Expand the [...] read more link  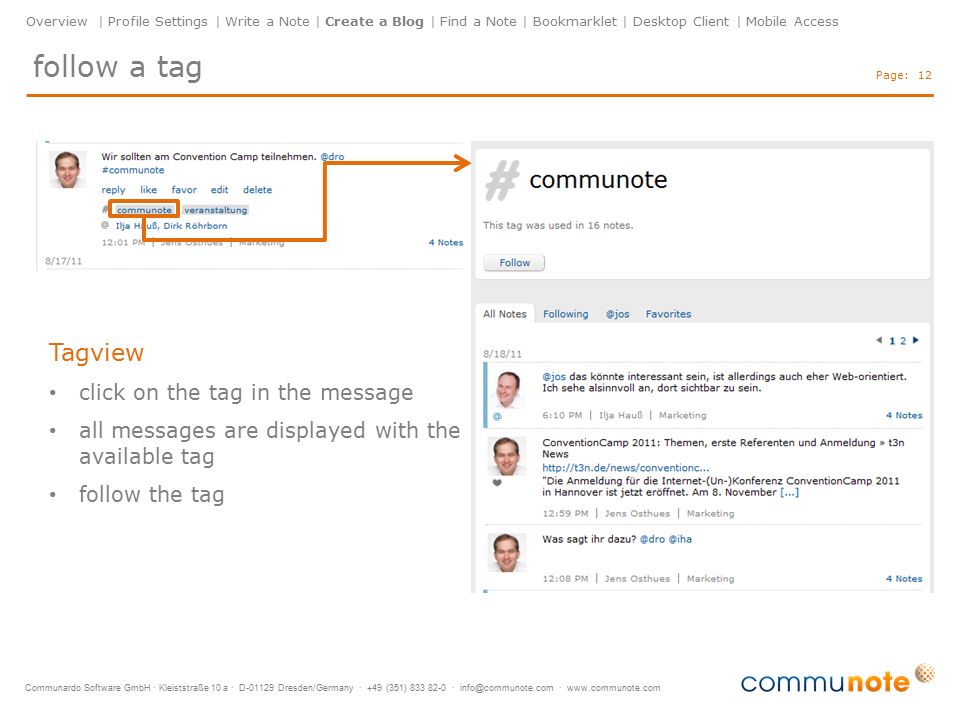tap(789, 492)
